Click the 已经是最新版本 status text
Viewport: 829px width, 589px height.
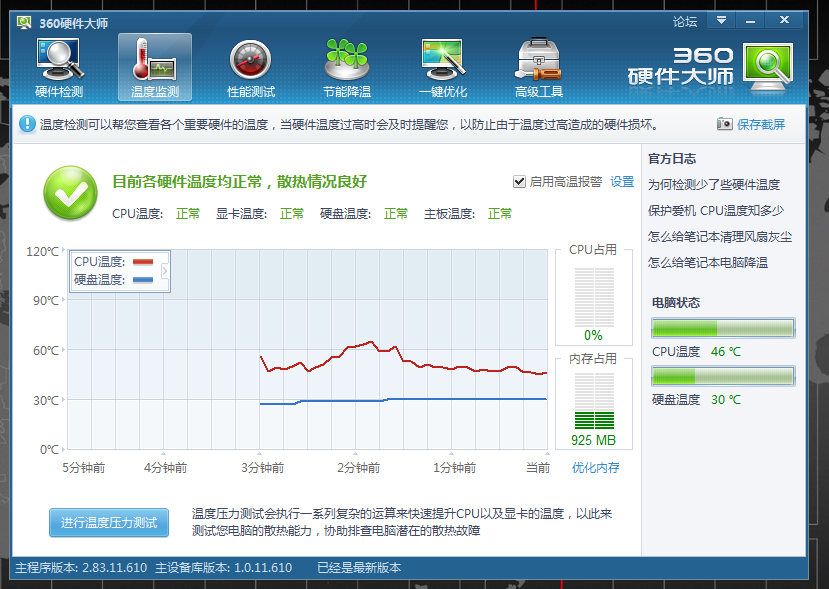[x=359, y=568]
